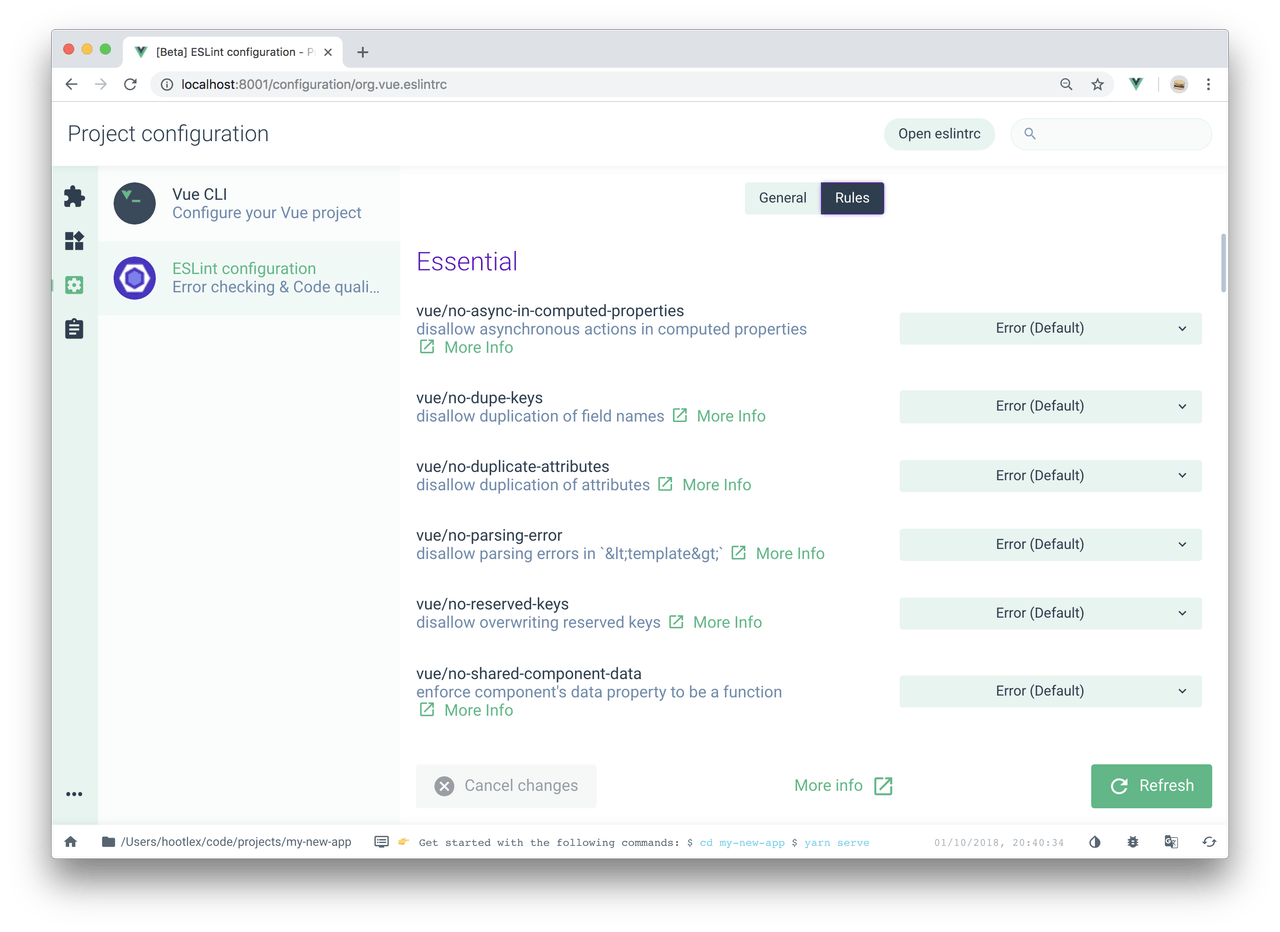Bookmark this page with the star icon
Viewport: 1280px width, 932px height.
(1097, 84)
